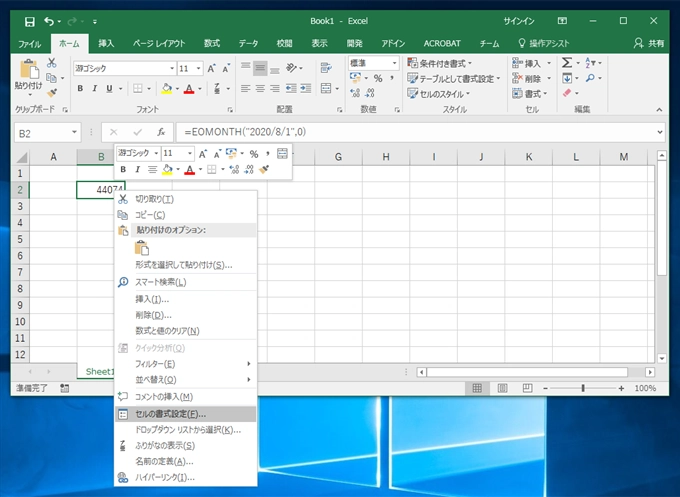680x497 pixels.
Task: Click the セルのスタイル button
Action: click(439, 94)
